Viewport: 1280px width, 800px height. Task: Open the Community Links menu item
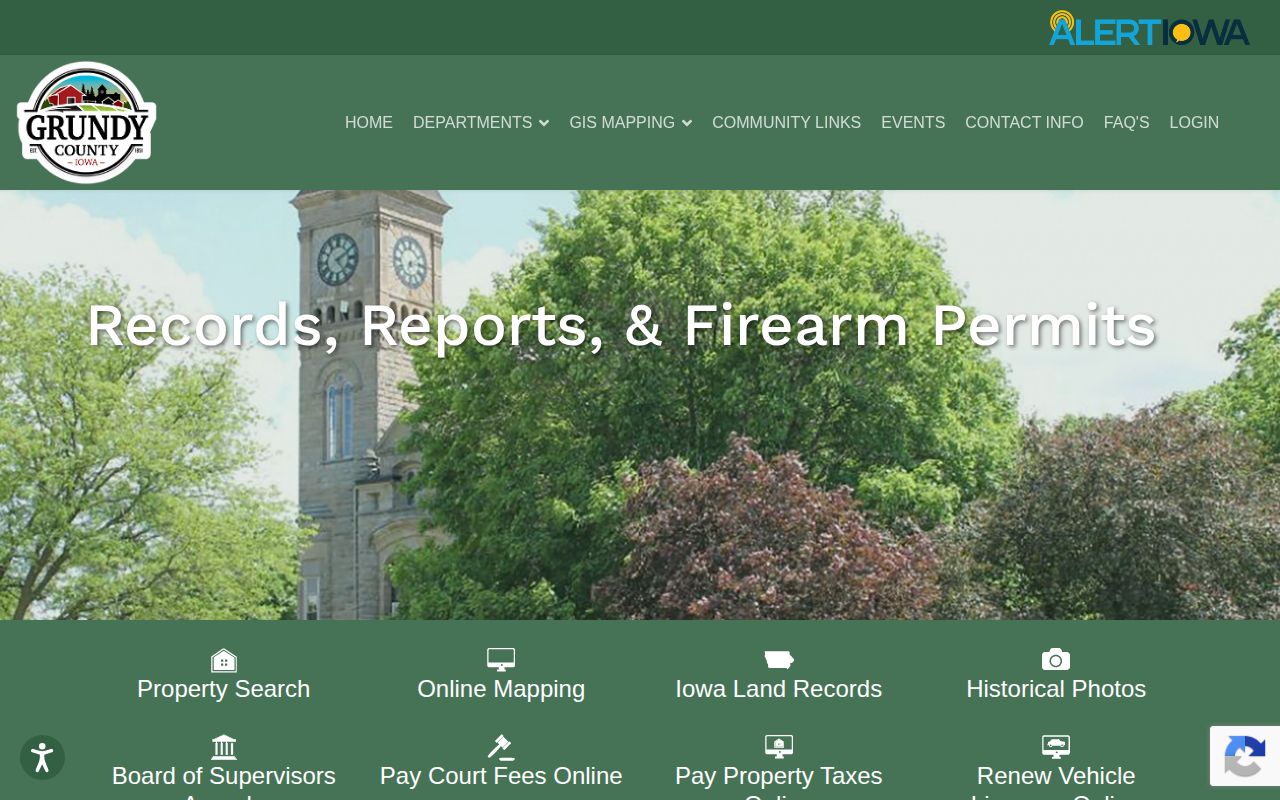coord(786,122)
